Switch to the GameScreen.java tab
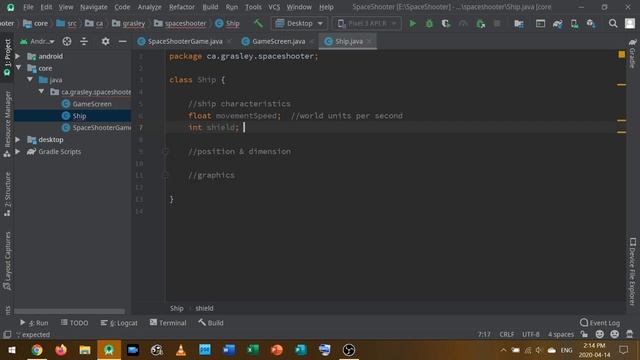 click(x=278, y=41)
